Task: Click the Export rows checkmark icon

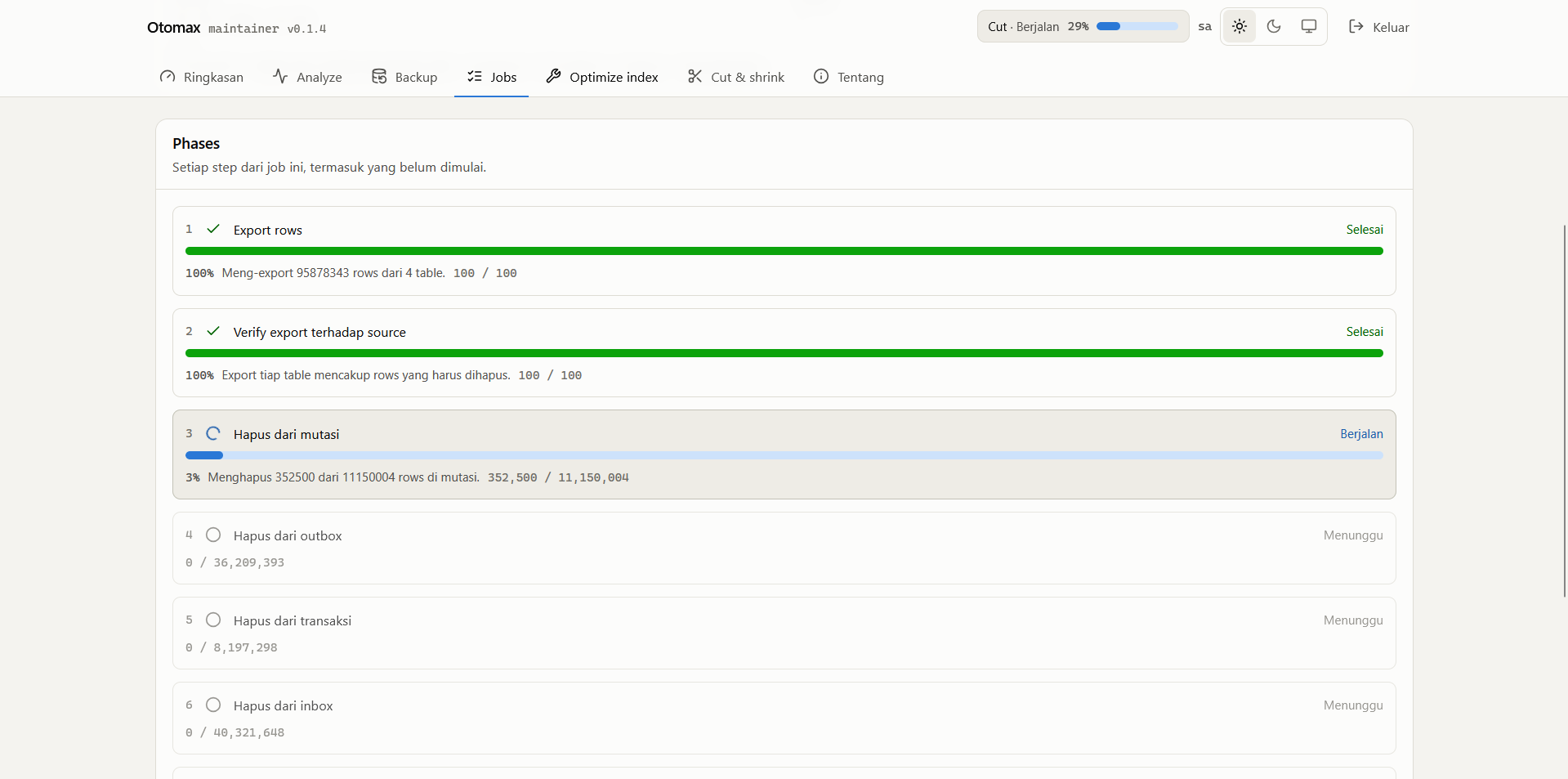Action: click(x=213, y=229)
